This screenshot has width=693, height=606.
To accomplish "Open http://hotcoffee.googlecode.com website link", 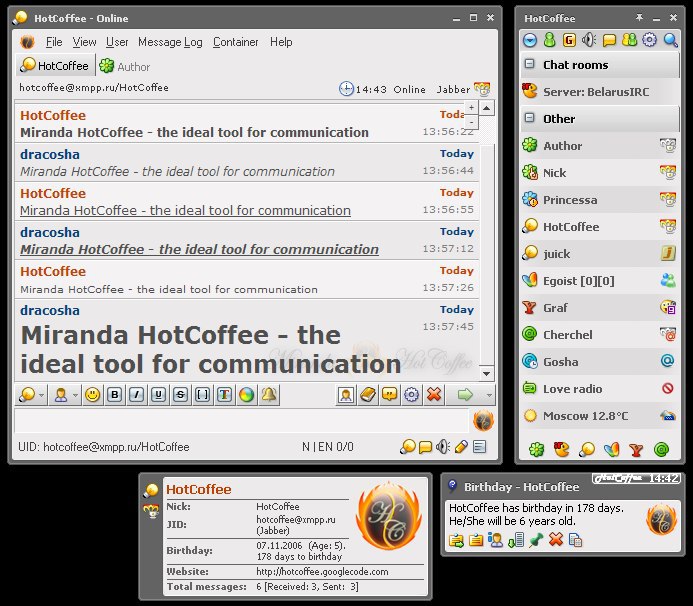I will point(322,572).
